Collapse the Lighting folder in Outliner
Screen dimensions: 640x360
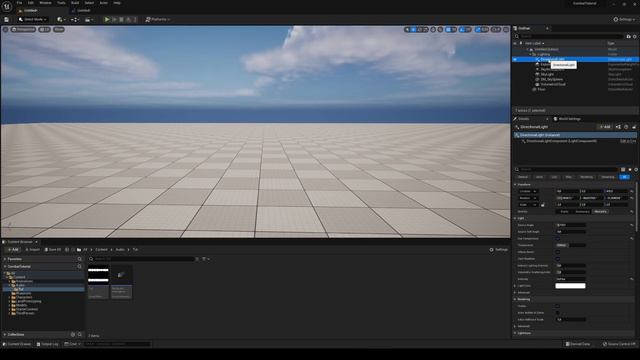[x=530, y=54]
